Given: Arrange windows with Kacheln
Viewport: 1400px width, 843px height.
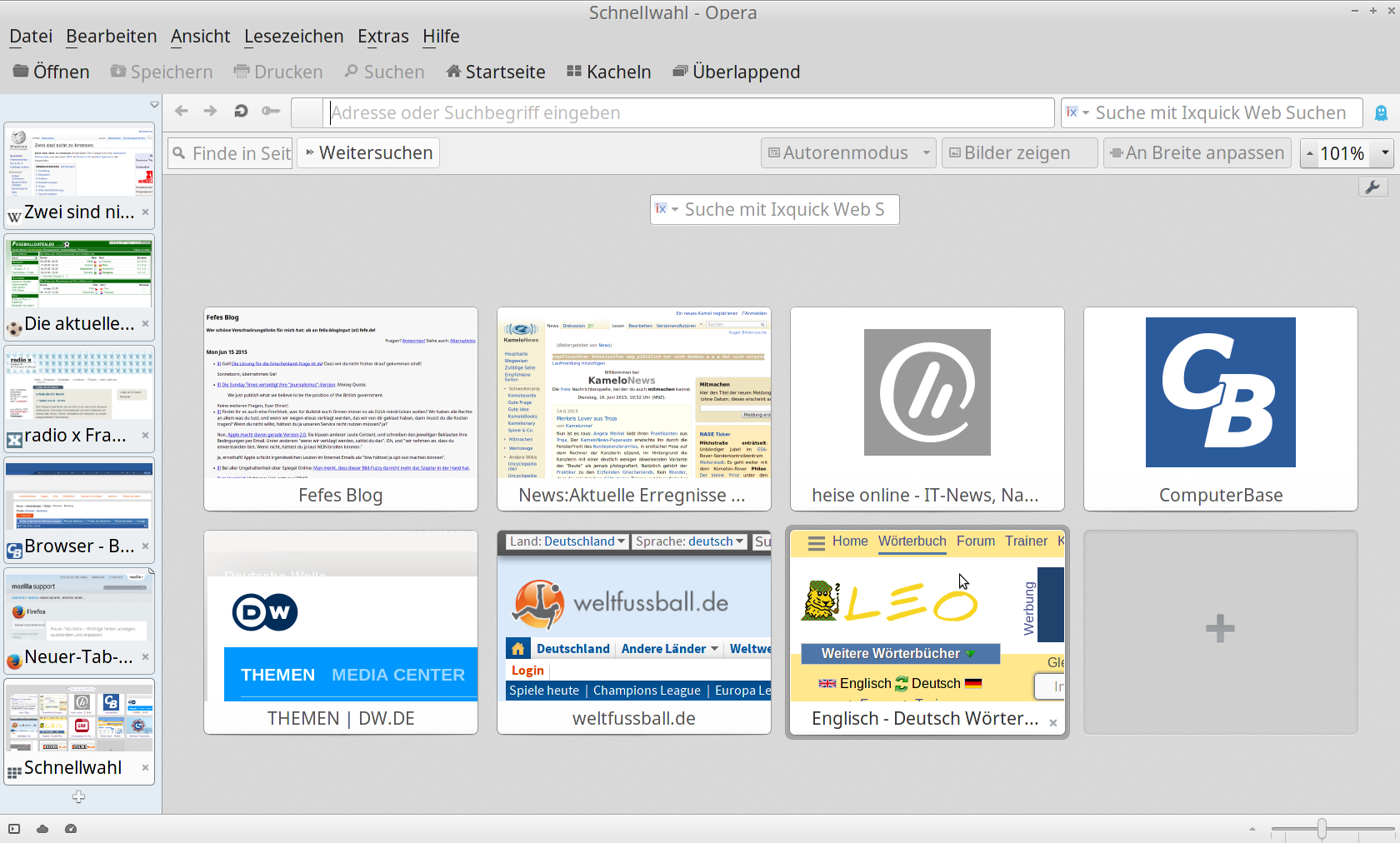Looking at the screenshot, I should pyautogui.click(x=609, y=72).
